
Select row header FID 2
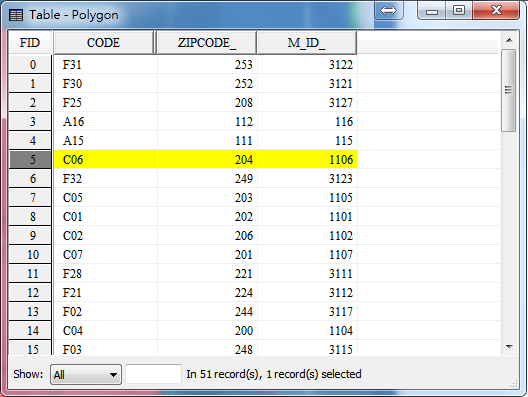tap(30, 102)
